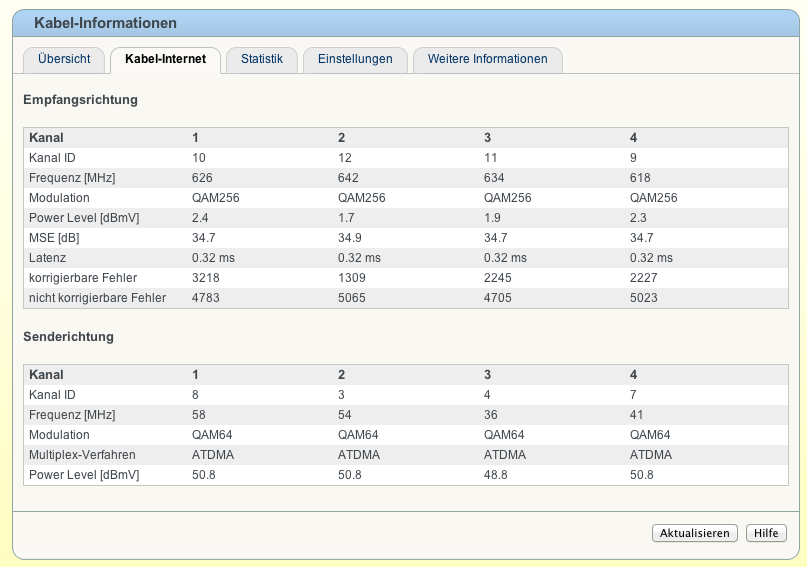The width and height of the screenshot is (807, 567).
Task: Click the Senderichtung section heading
Action: click(68, 337)
